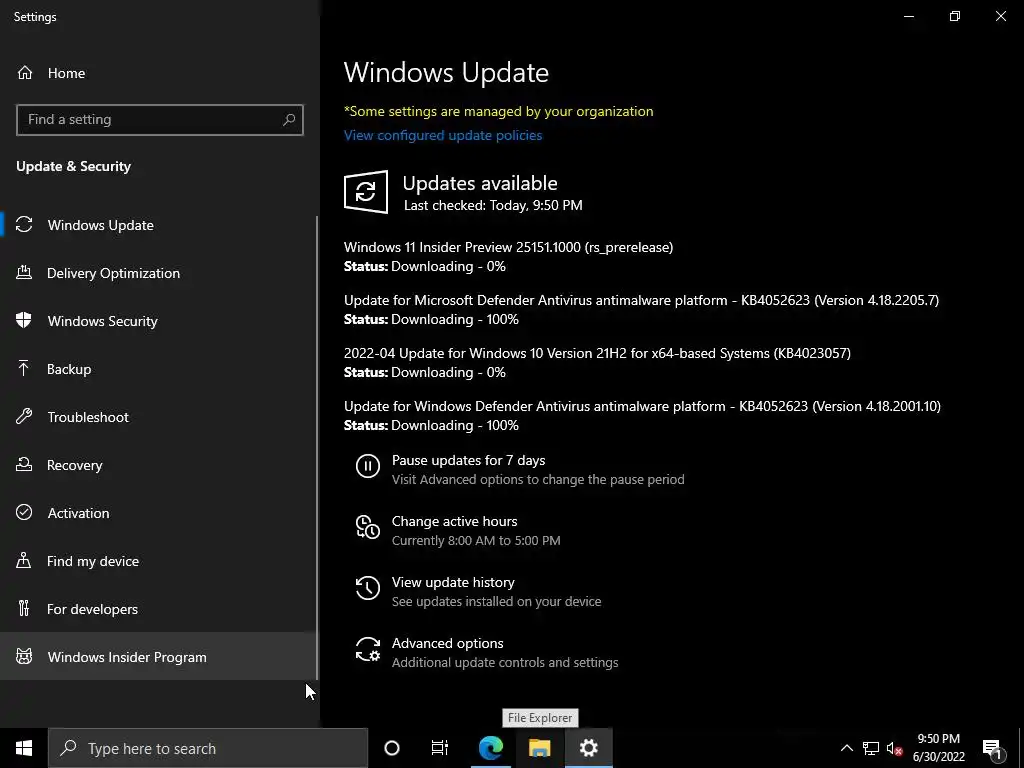The width and height of the screenshot is (1024, 768).
Task: Click the Troubleshoot wrench icon
Action: pos(24,417)
